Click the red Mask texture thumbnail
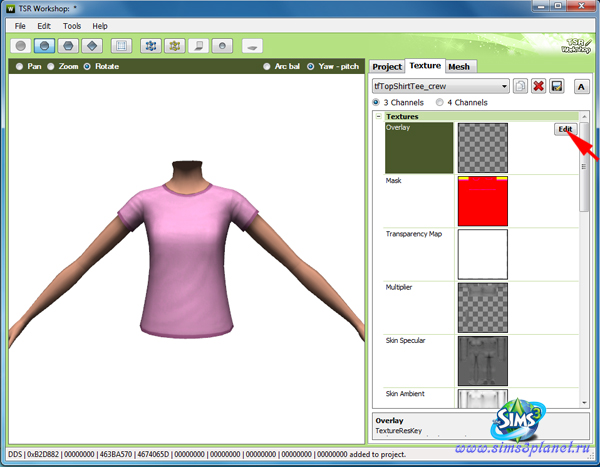 (483, 201)
